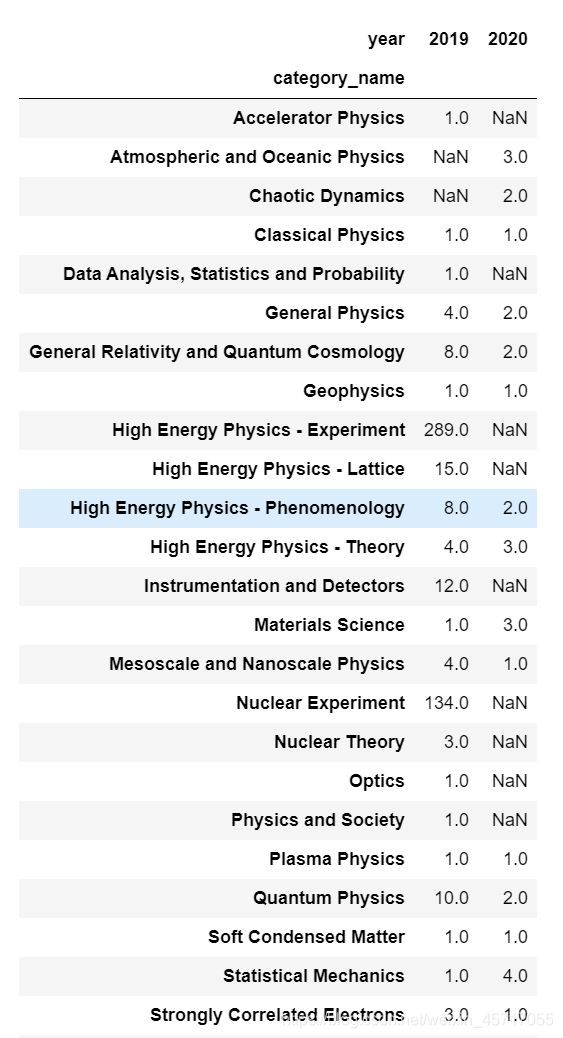Select the High Energy Physics - Lattice row
563x1038 pixels.
(x=278, y=469)
